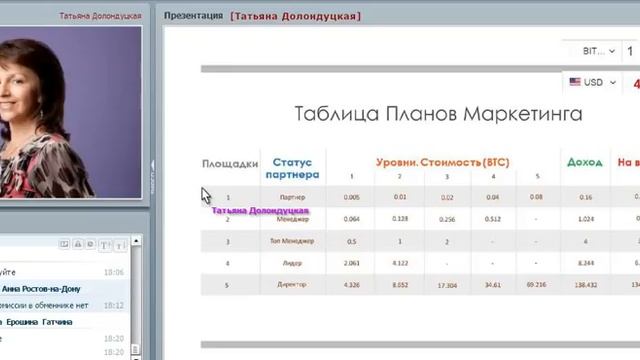This screenshot has height=360, width=640.
Task: Click the 0.512 cost cell
Action: point(493,219)
